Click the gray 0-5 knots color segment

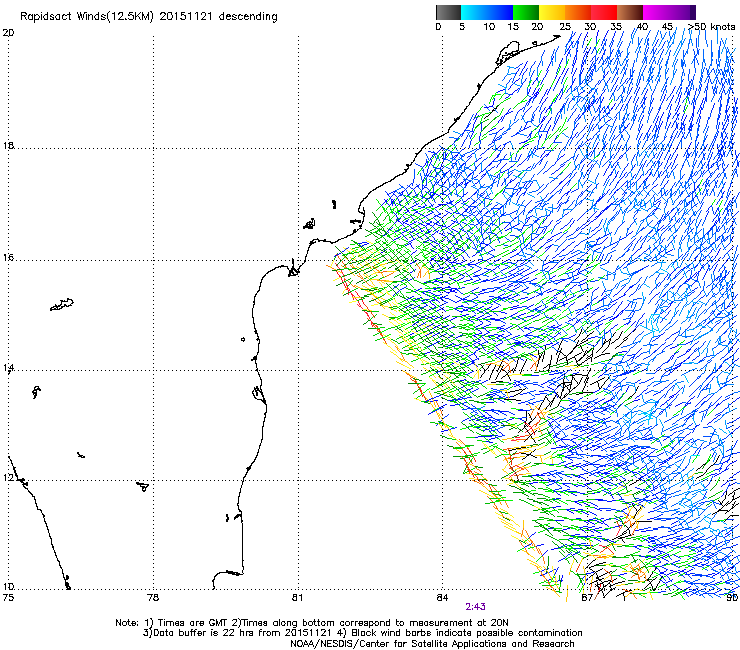pos(448,12)
